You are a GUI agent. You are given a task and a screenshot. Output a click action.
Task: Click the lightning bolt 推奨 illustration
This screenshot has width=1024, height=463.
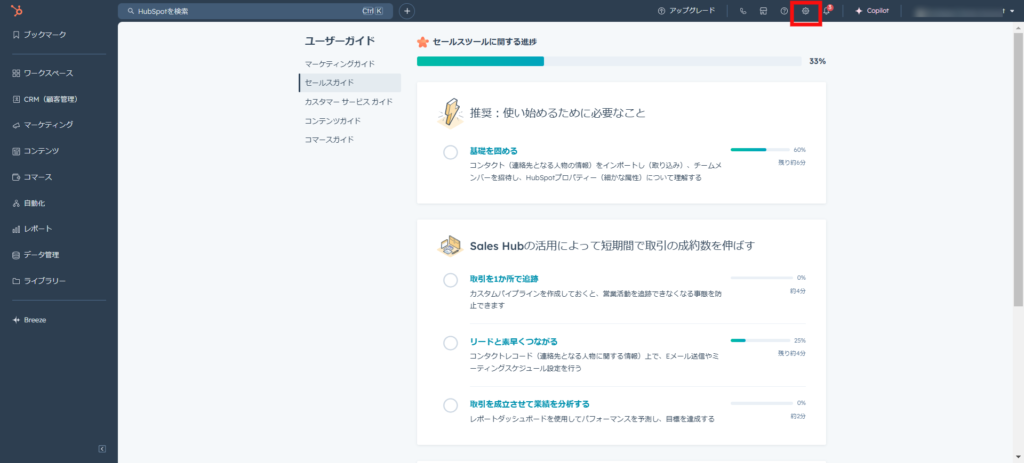click(x=451, y=112)
